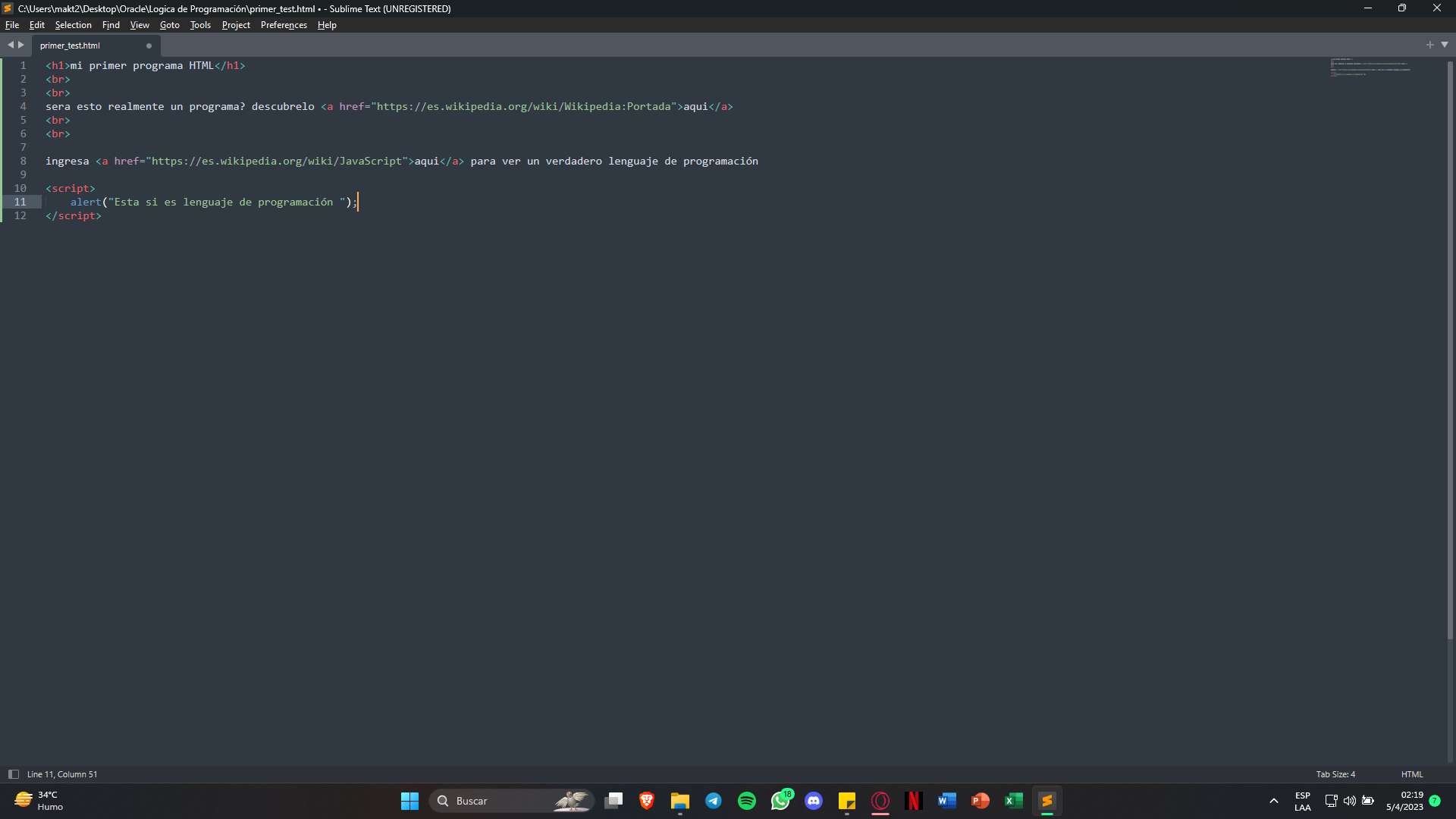Open File Explorer from the taskbar
This screenshot has width=1456, height=819.
(680, 801)
